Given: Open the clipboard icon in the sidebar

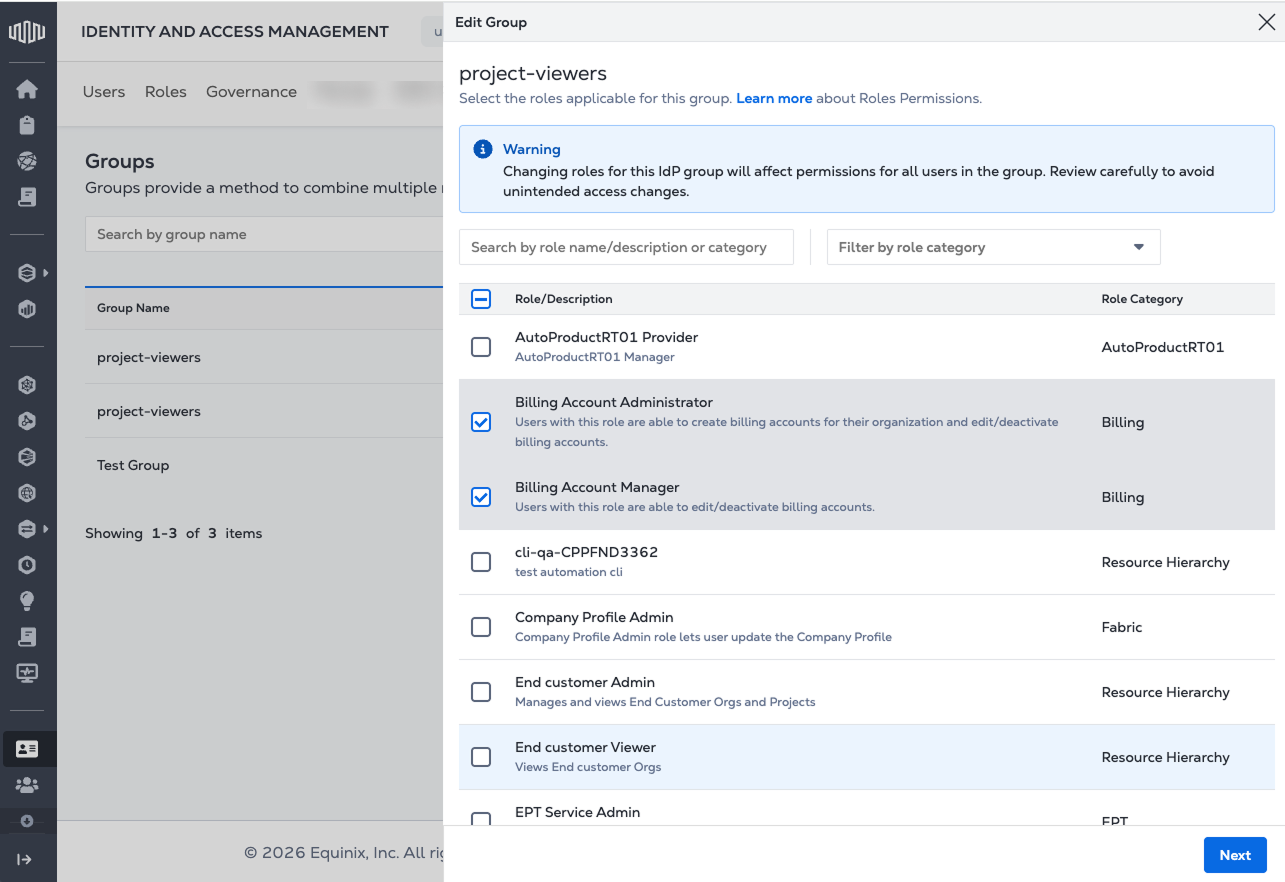Looking at the screenshot, I should point(27,125).
